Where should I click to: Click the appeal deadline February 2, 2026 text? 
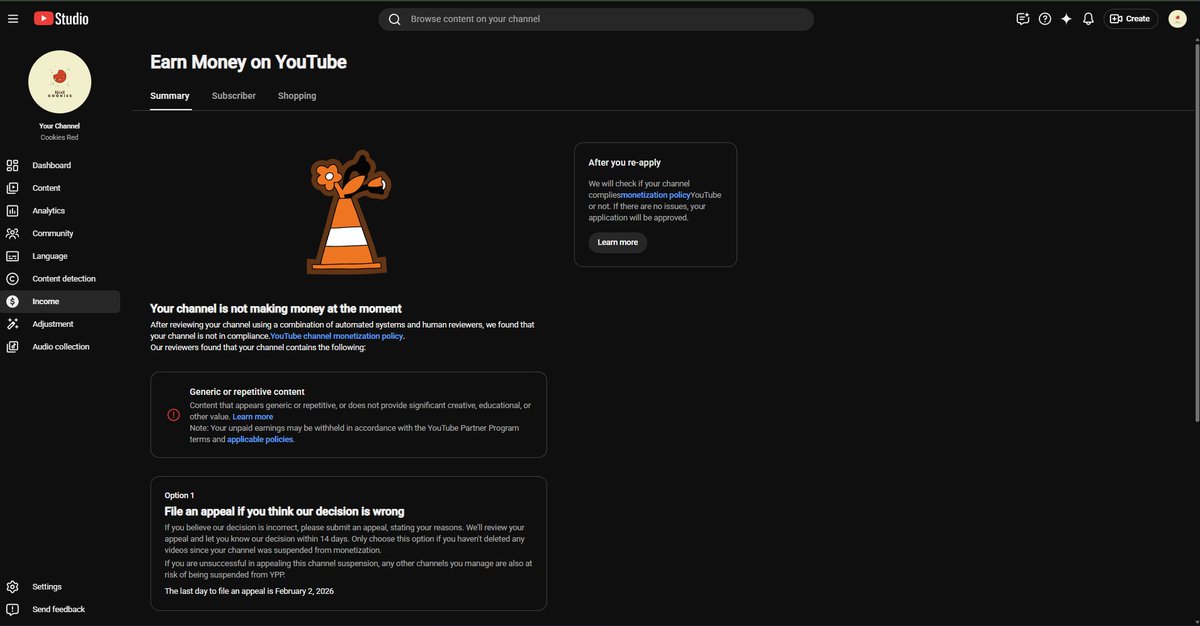point(249,591)
